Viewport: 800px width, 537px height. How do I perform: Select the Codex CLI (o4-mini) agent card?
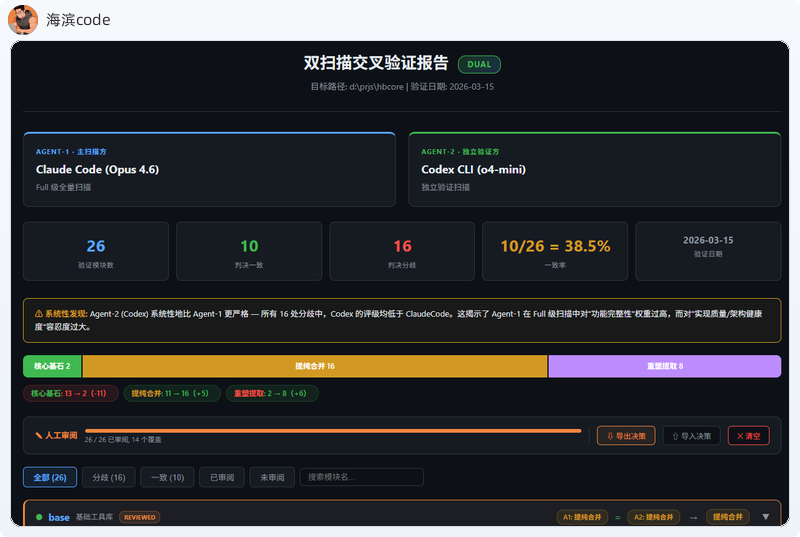click(594, 169)
